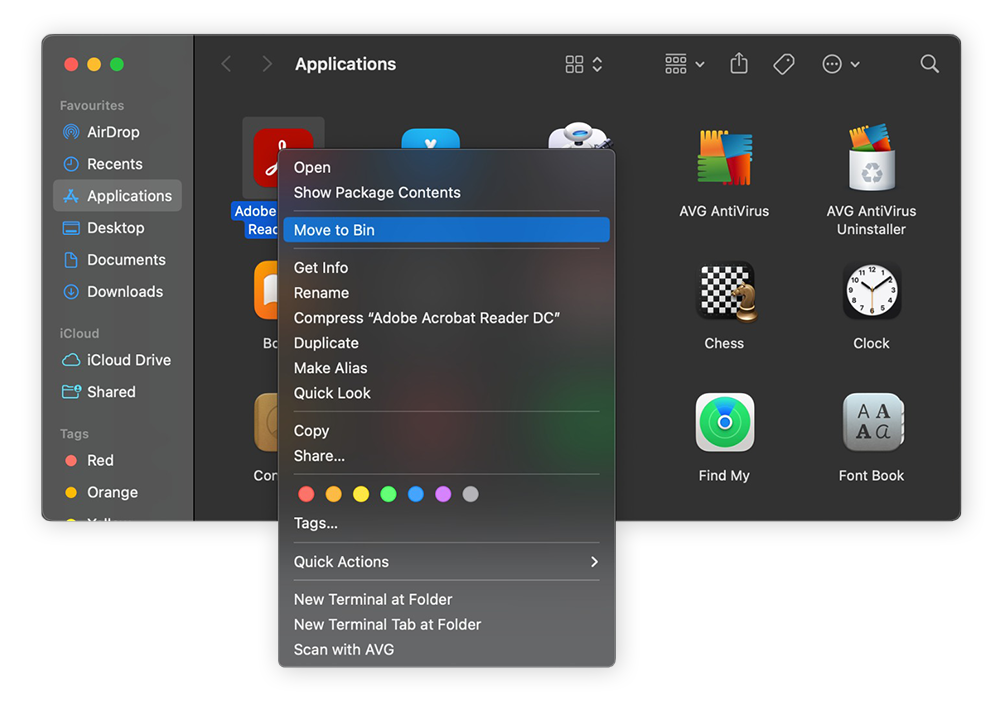Choose New Terminal Tab at Folder
This screenshot has width=1000, height=703.
[446, 624]
